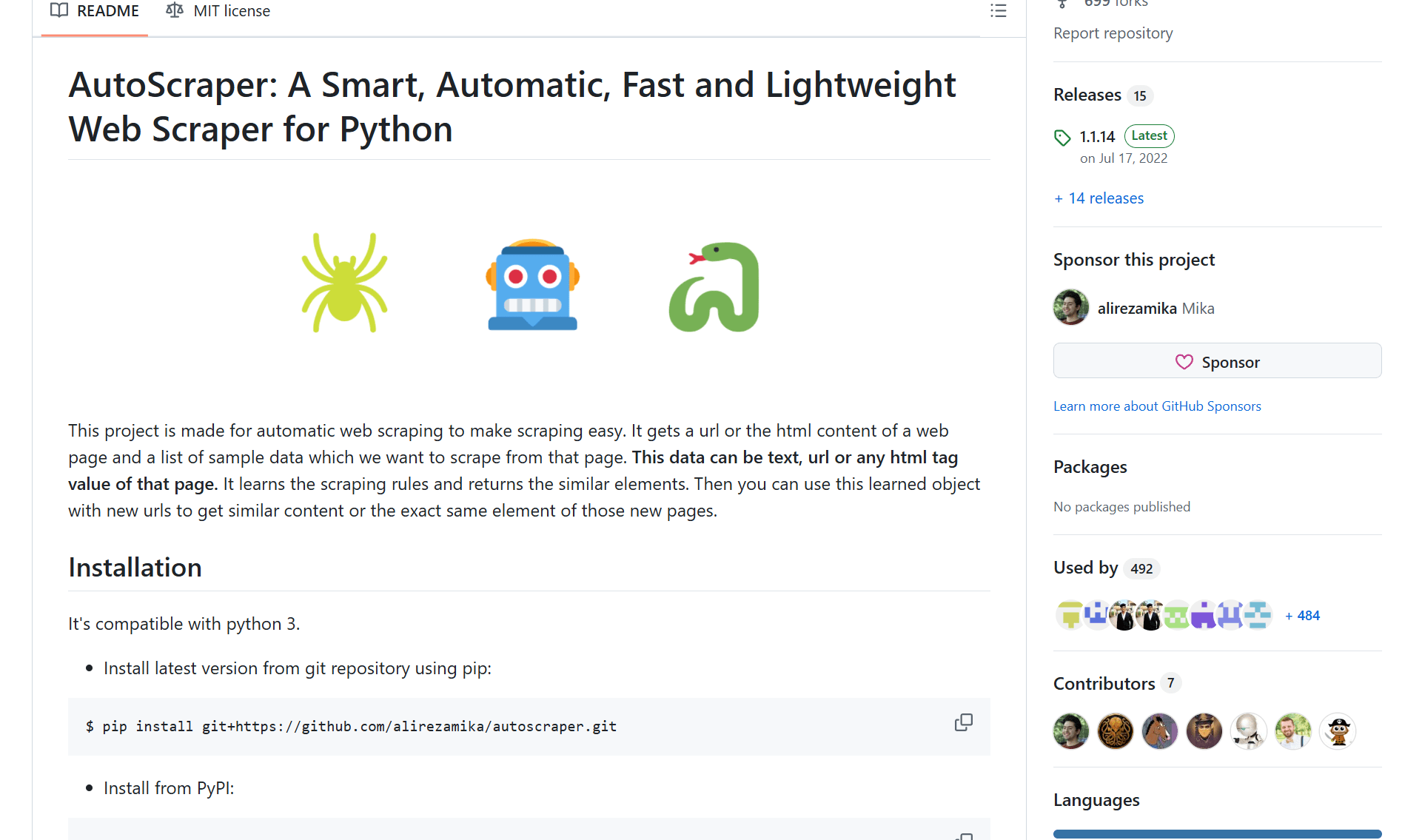Open the smiling man contributor avatar
The width and height of the screenshot is (1422, 840).
[1292, 731]
